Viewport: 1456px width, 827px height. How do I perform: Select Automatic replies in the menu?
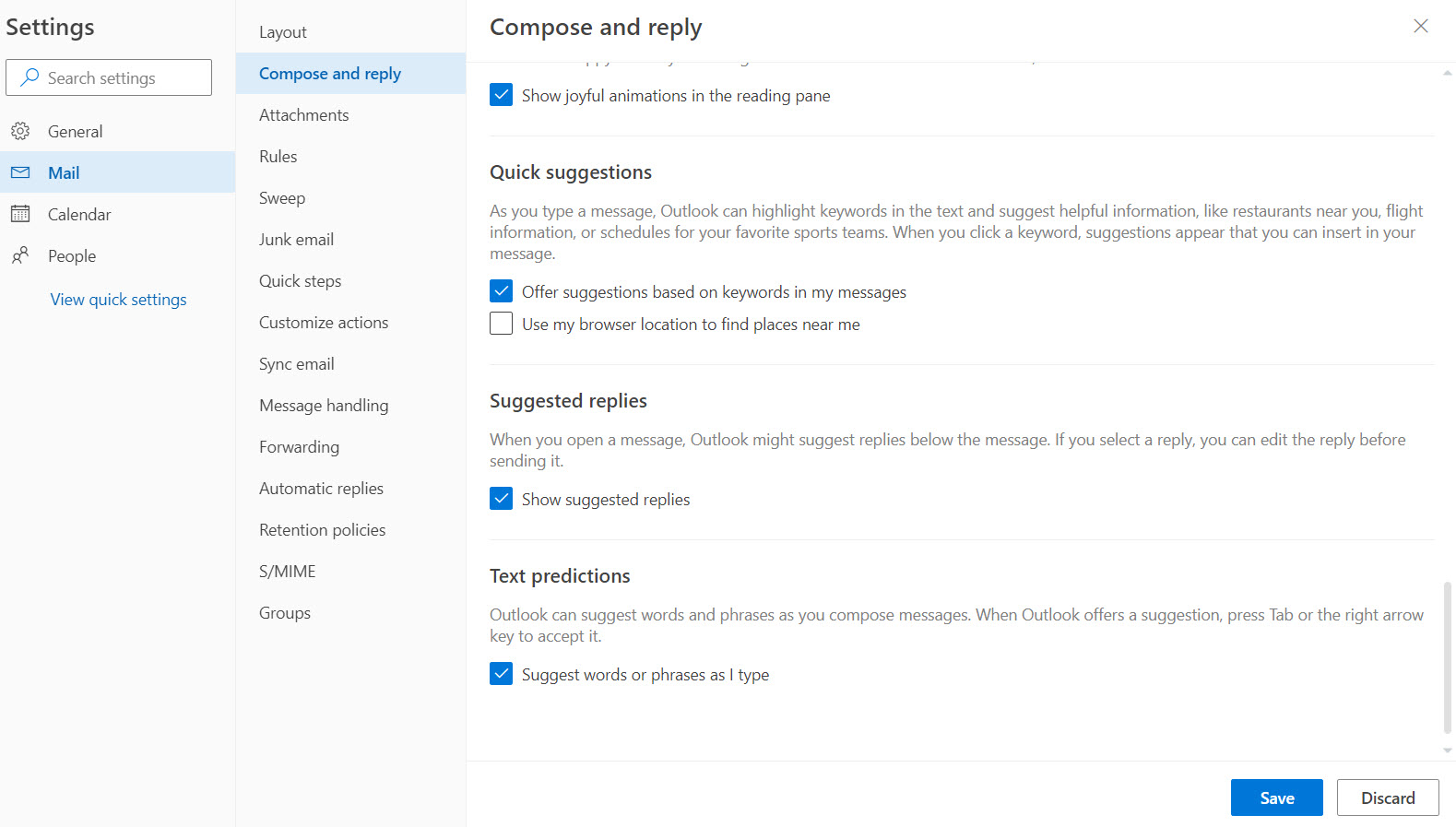tap(321, 489)
